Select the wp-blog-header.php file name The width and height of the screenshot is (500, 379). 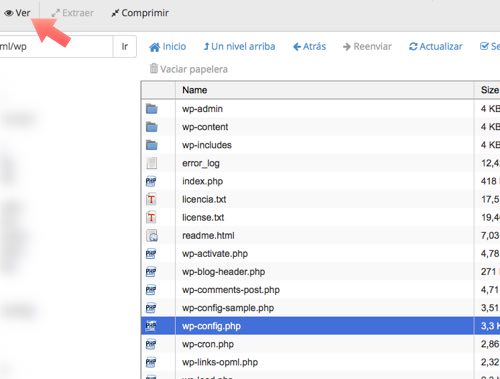(x=223, y=272)
